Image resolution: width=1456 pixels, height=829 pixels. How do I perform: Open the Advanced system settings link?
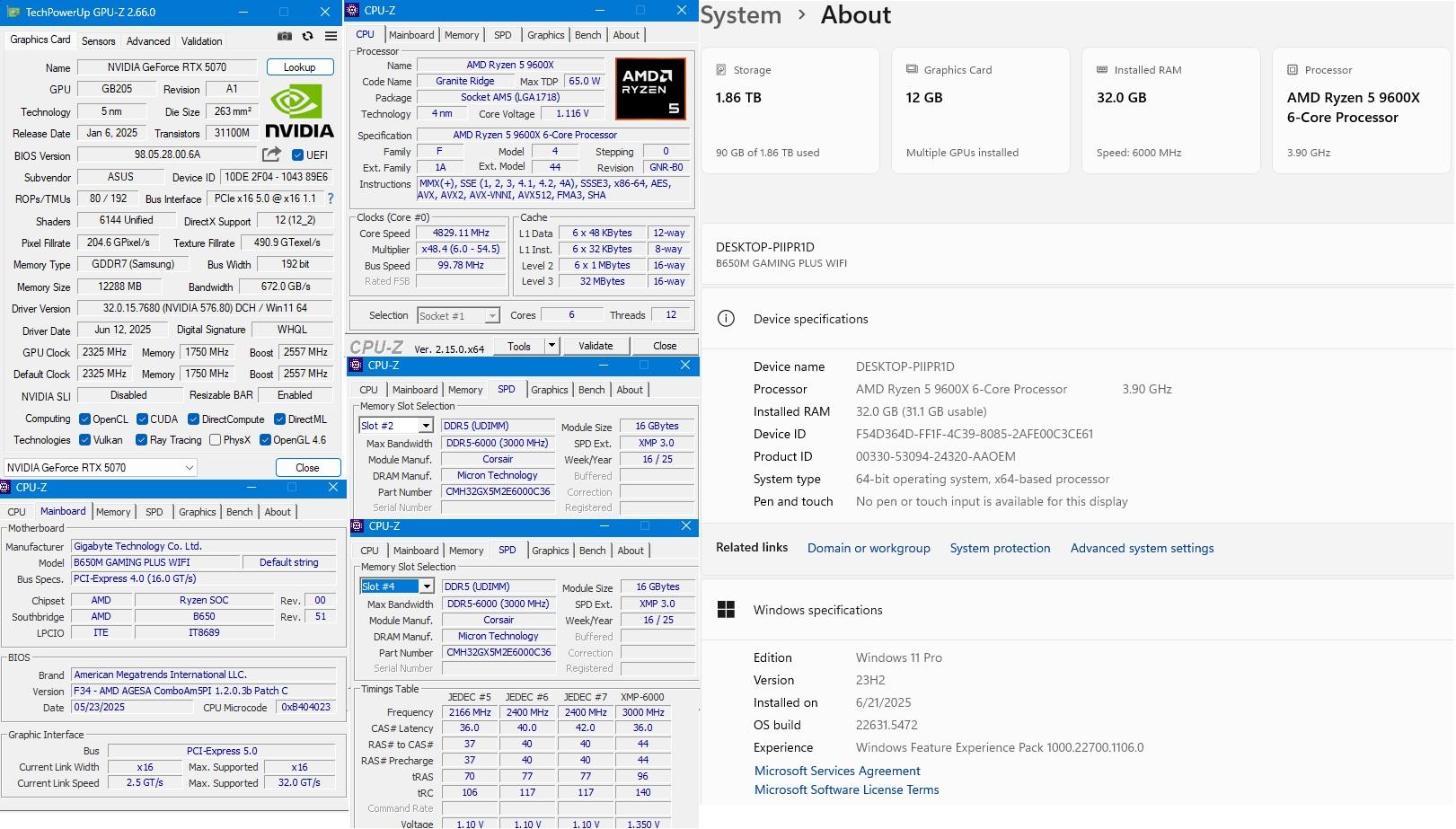1142,548
